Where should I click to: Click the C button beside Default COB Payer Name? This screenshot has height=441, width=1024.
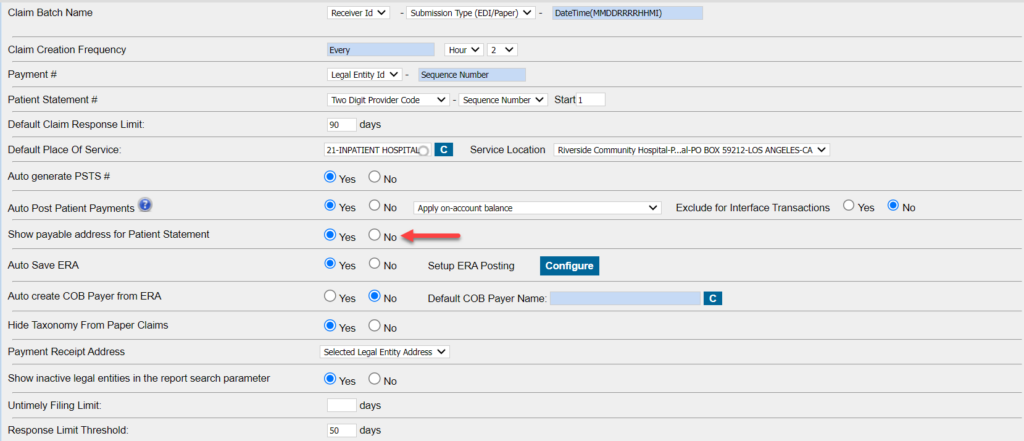[x=713, y=298]
